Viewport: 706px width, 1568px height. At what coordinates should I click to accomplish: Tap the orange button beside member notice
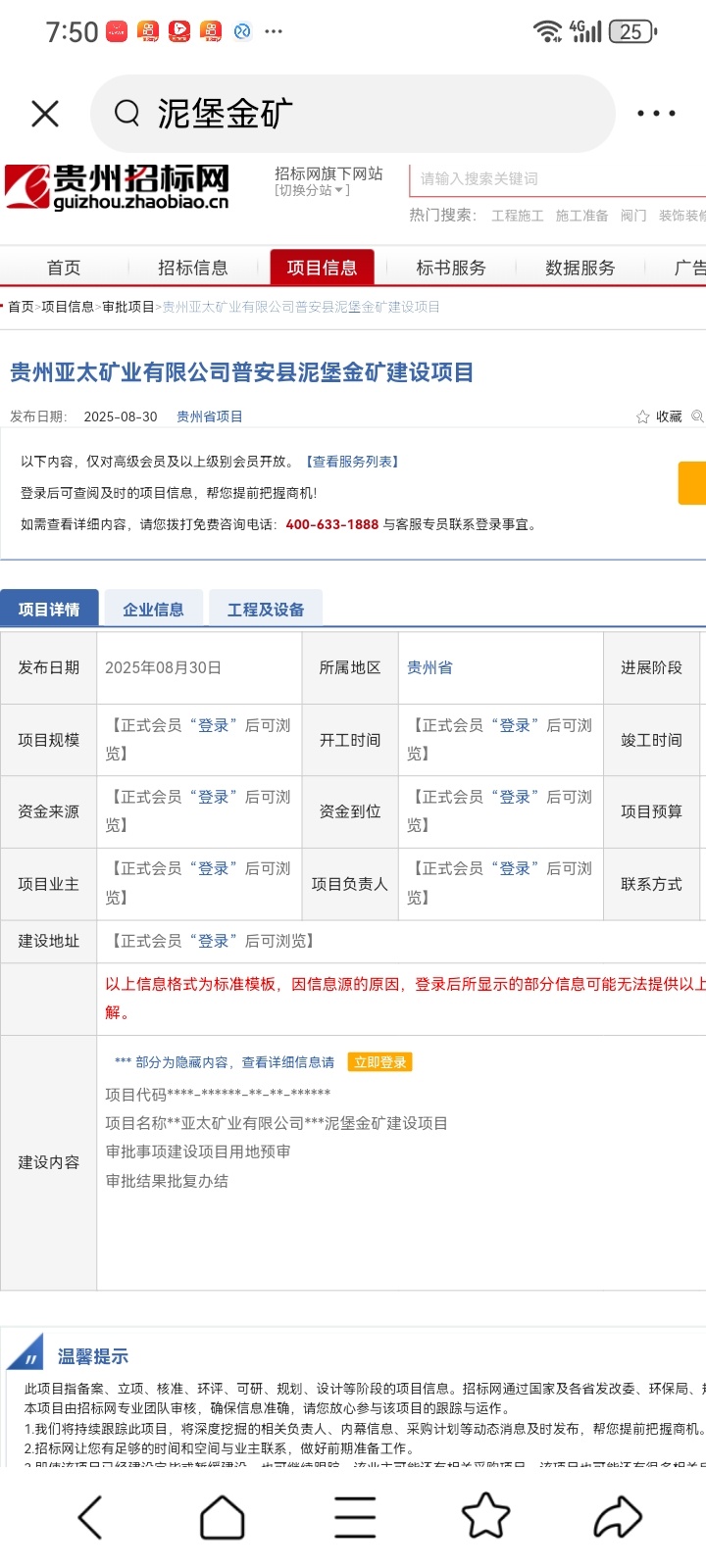pos(692,484)
